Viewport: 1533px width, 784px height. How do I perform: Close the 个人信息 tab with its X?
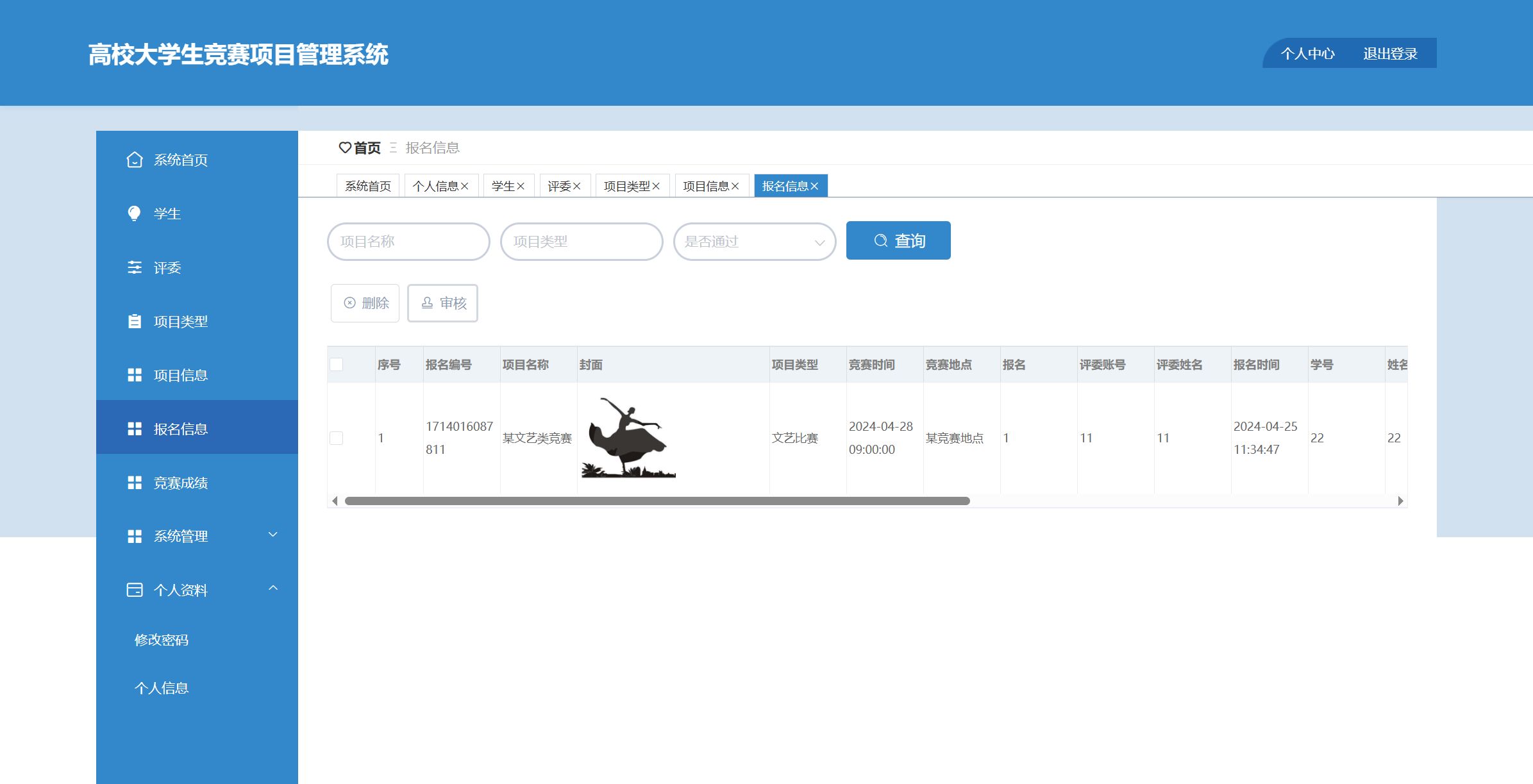(465, 186)
